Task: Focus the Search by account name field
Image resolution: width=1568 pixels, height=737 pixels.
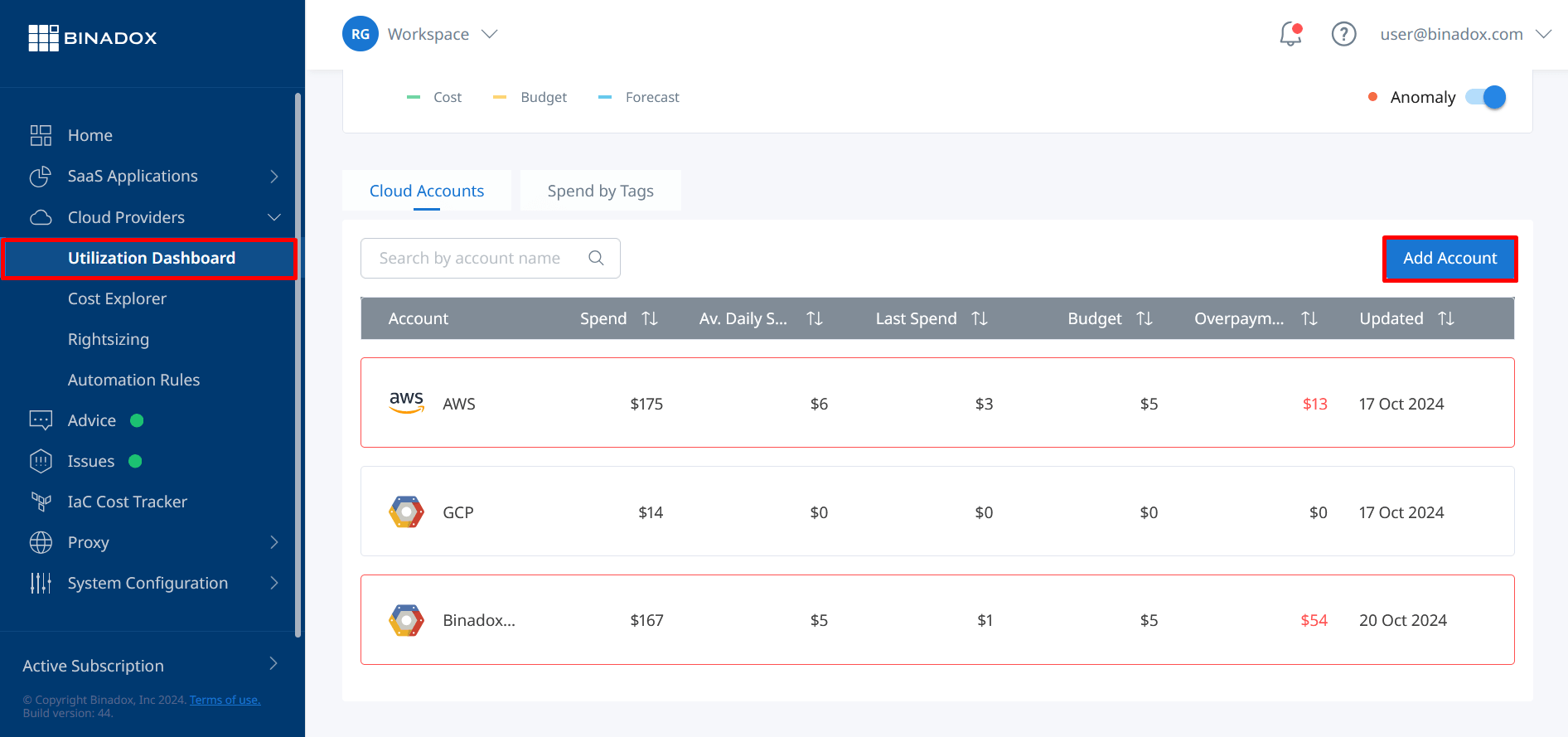Action: point(491,258)
